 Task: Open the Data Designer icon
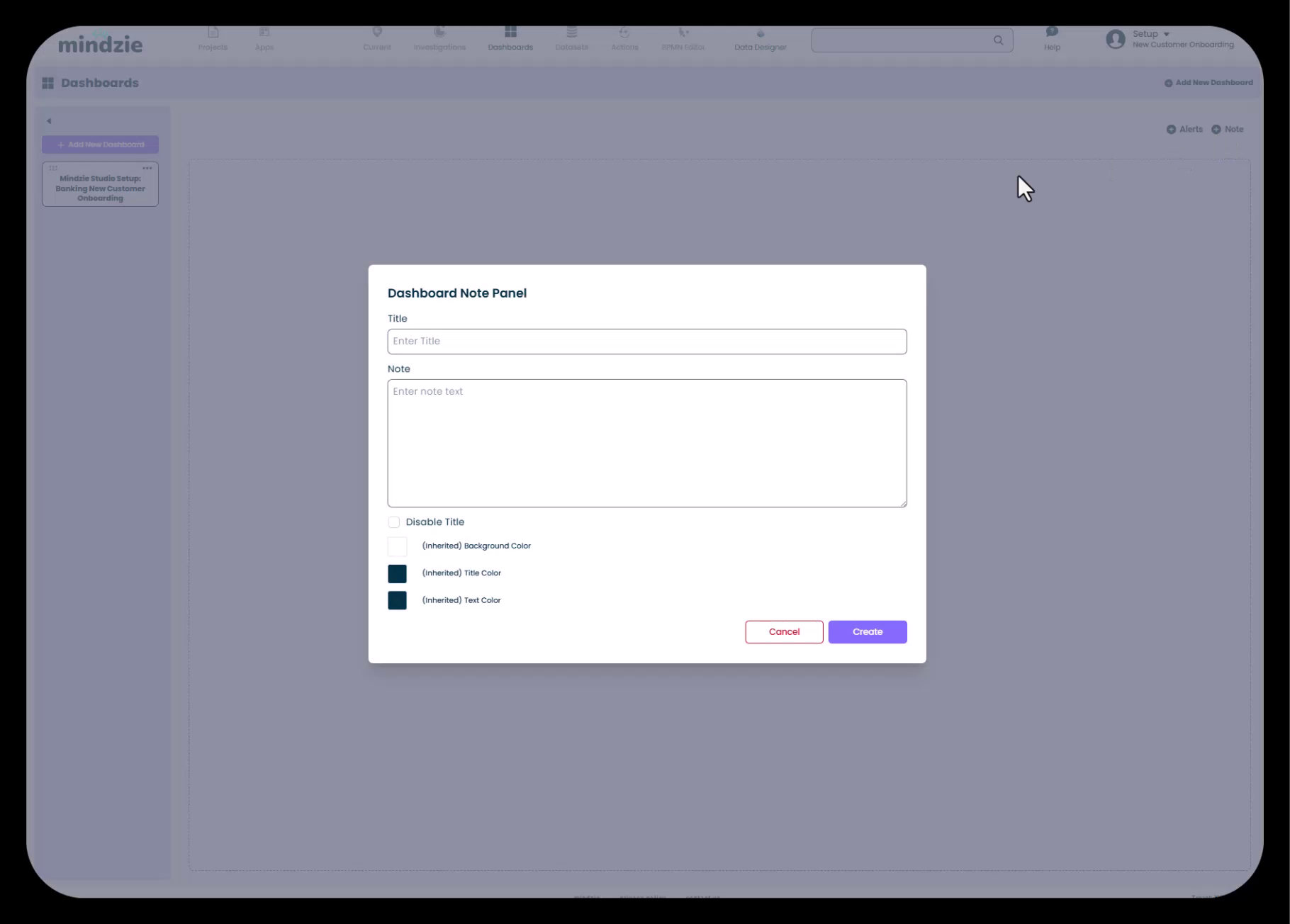point(760,34)
